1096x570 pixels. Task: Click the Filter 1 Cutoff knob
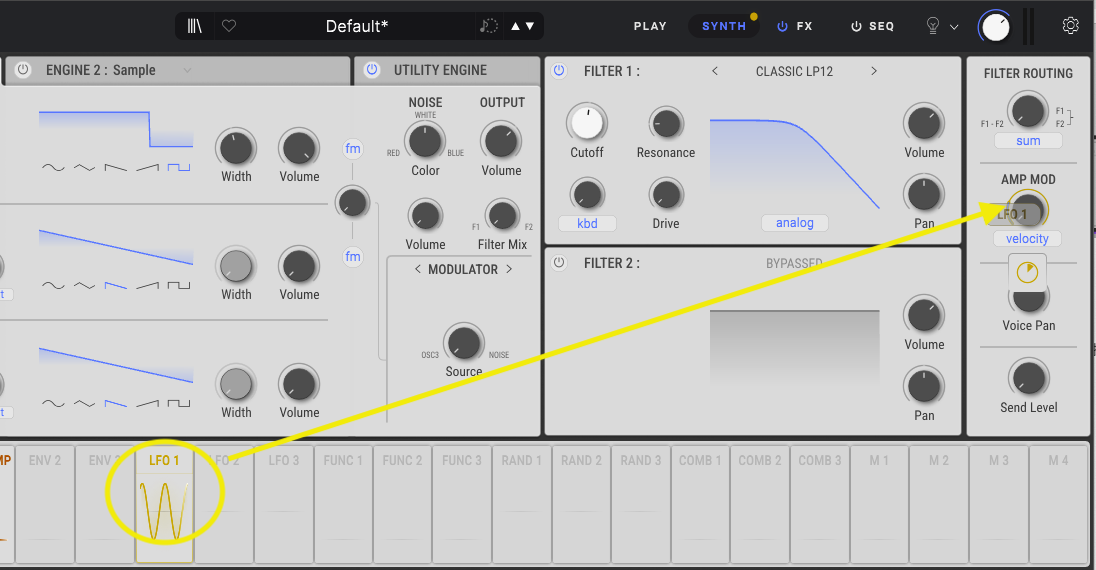coord(587,122)
